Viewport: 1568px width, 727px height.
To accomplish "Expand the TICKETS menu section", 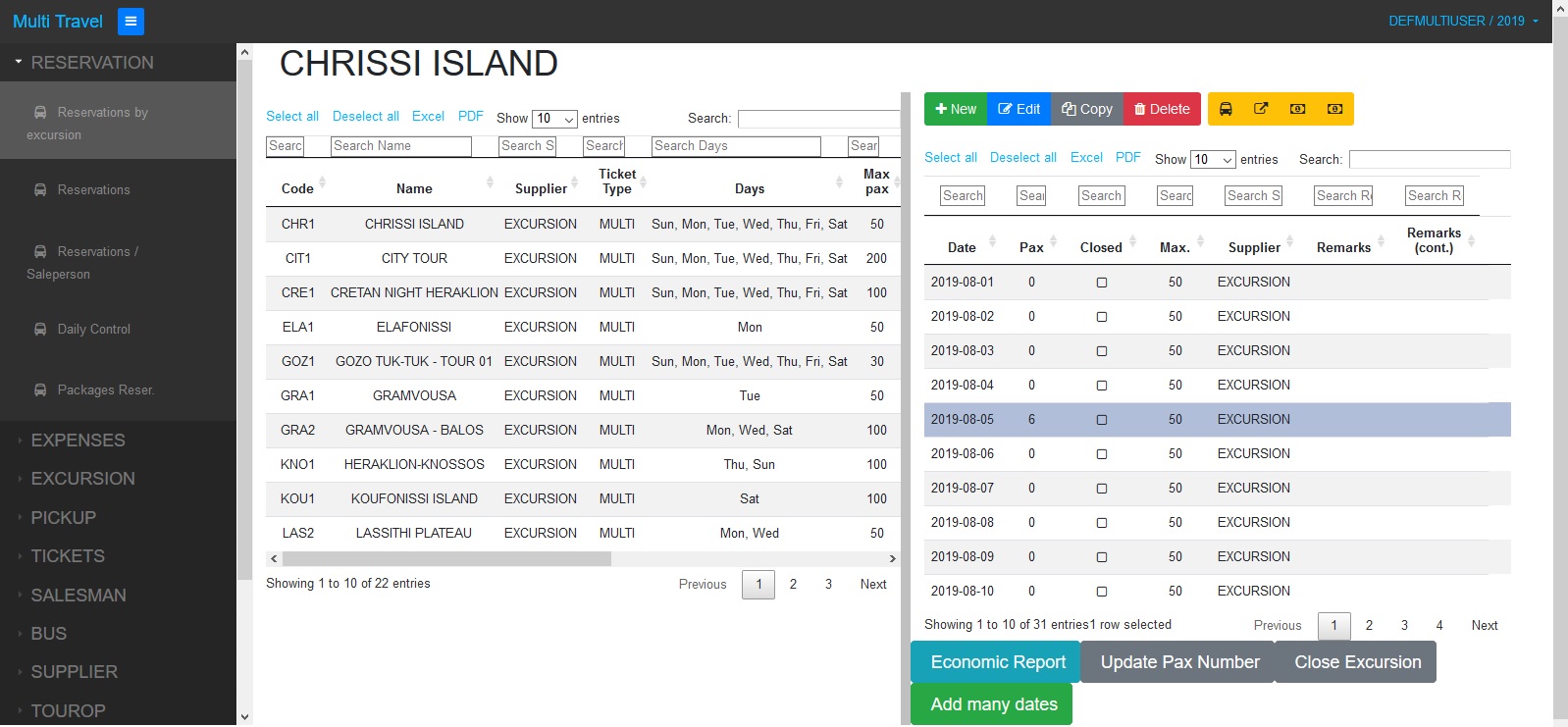I will (67, 556).
